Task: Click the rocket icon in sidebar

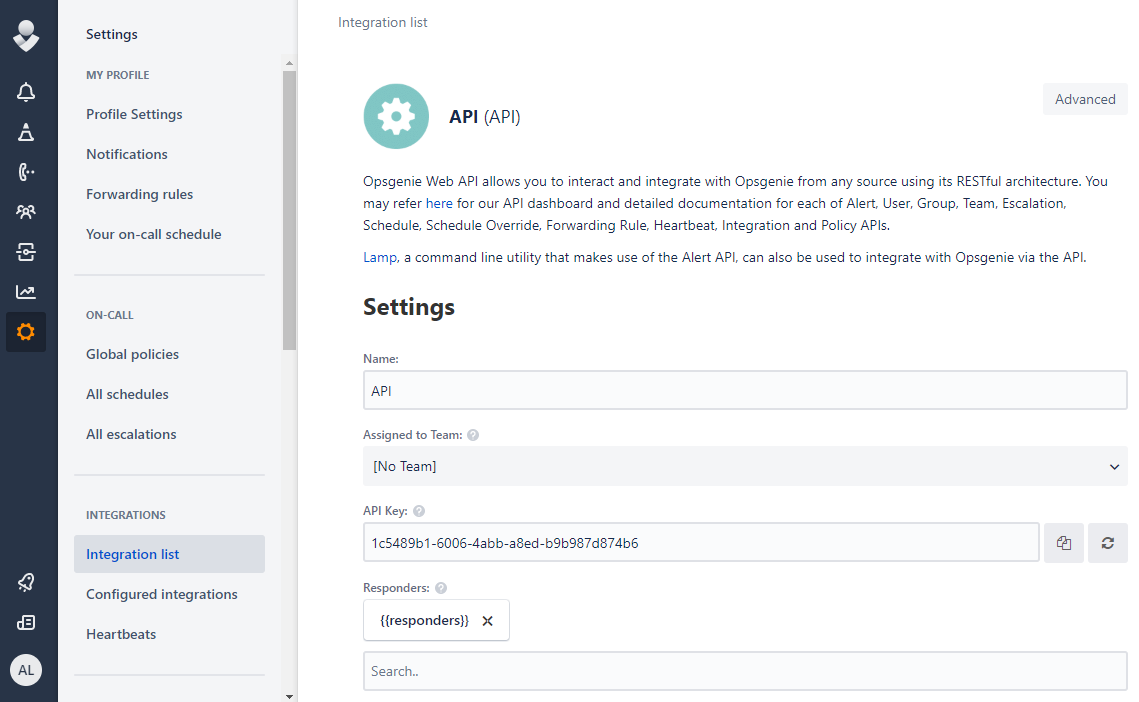Action: (x=26, y=582)
